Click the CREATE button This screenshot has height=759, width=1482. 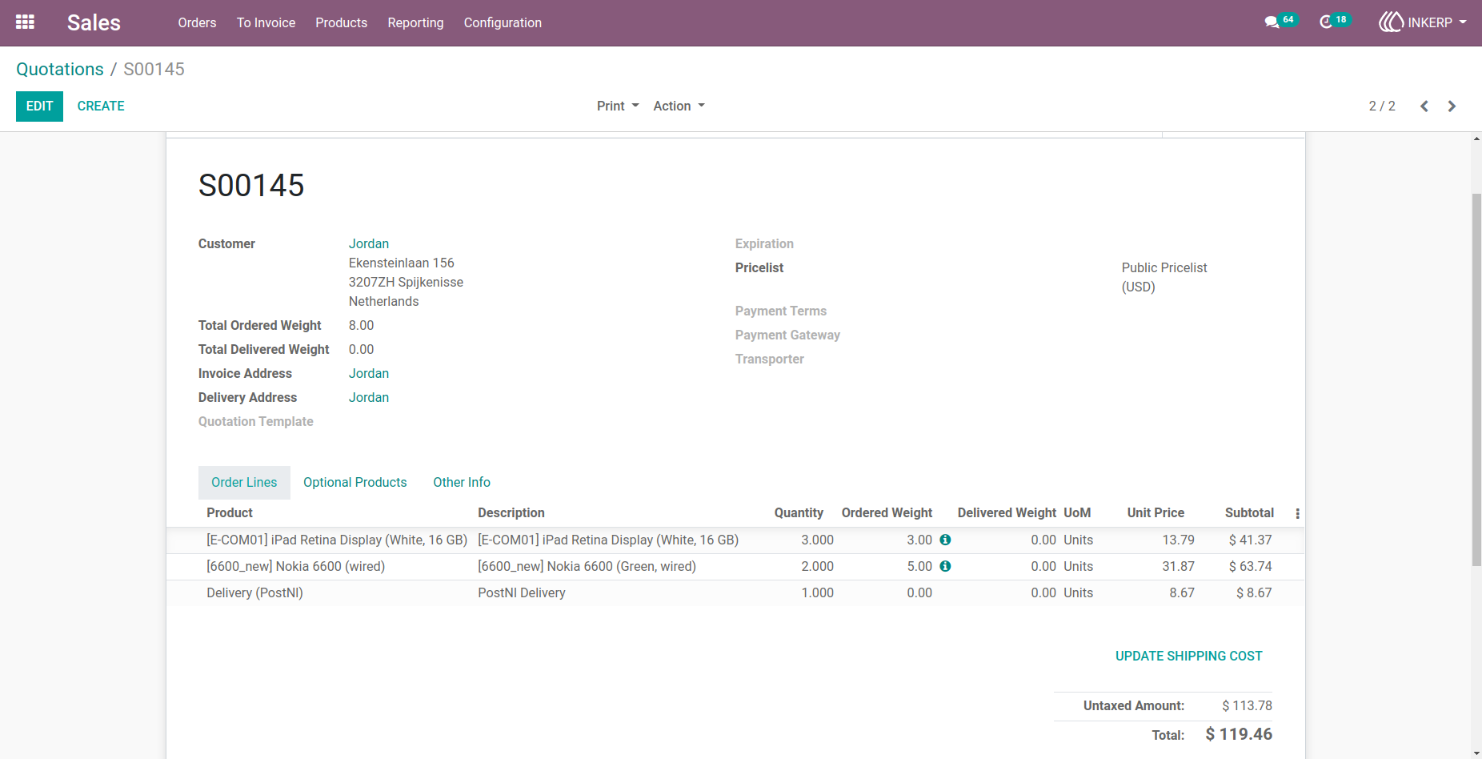101,106
